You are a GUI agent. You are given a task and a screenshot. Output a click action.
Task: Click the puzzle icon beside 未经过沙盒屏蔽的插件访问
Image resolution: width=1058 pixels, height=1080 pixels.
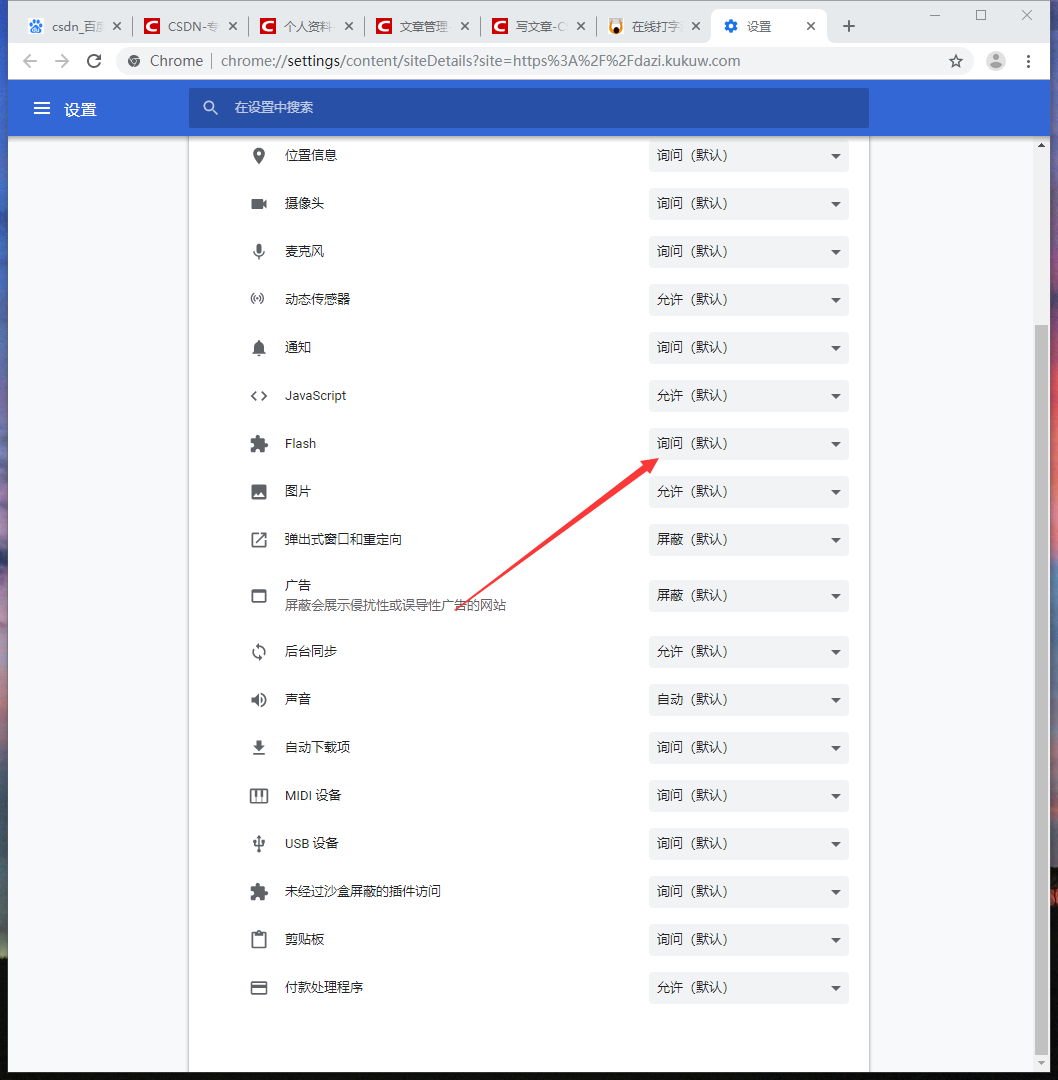(x=258, y=892)
